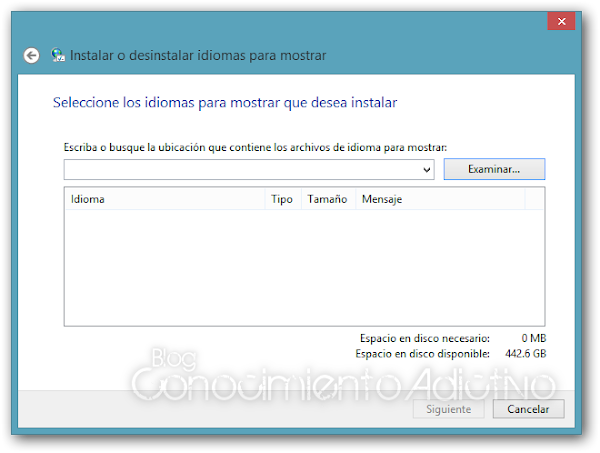Click the Siguiente button
The width and height of the screenshot is (600, 453).
pos(448,409)
